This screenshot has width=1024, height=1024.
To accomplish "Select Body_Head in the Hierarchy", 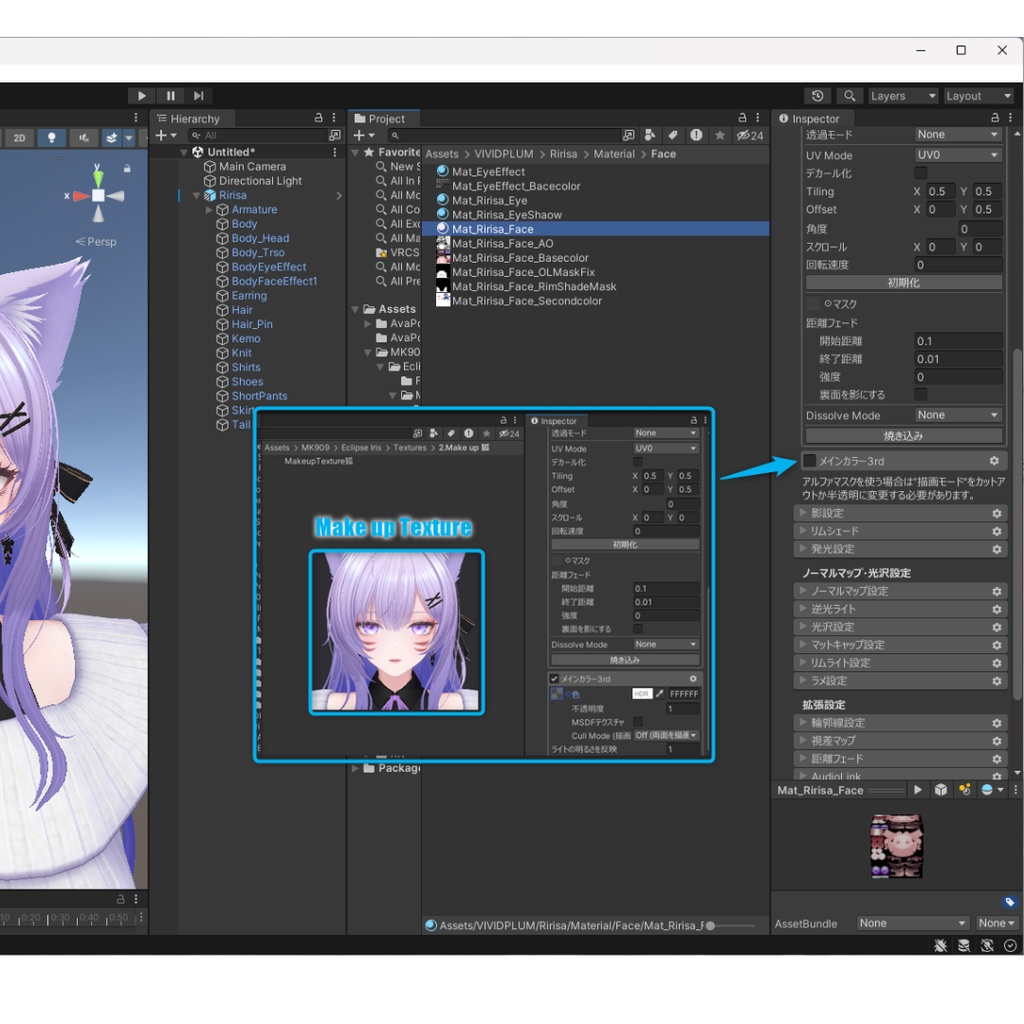I will [x=260, y=238].
